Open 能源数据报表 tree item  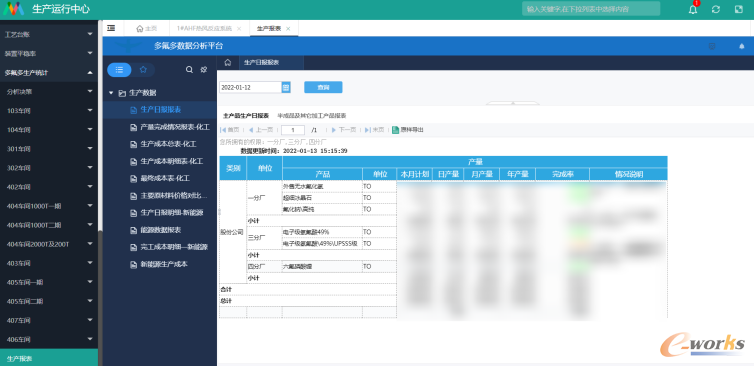pos(160,230)
